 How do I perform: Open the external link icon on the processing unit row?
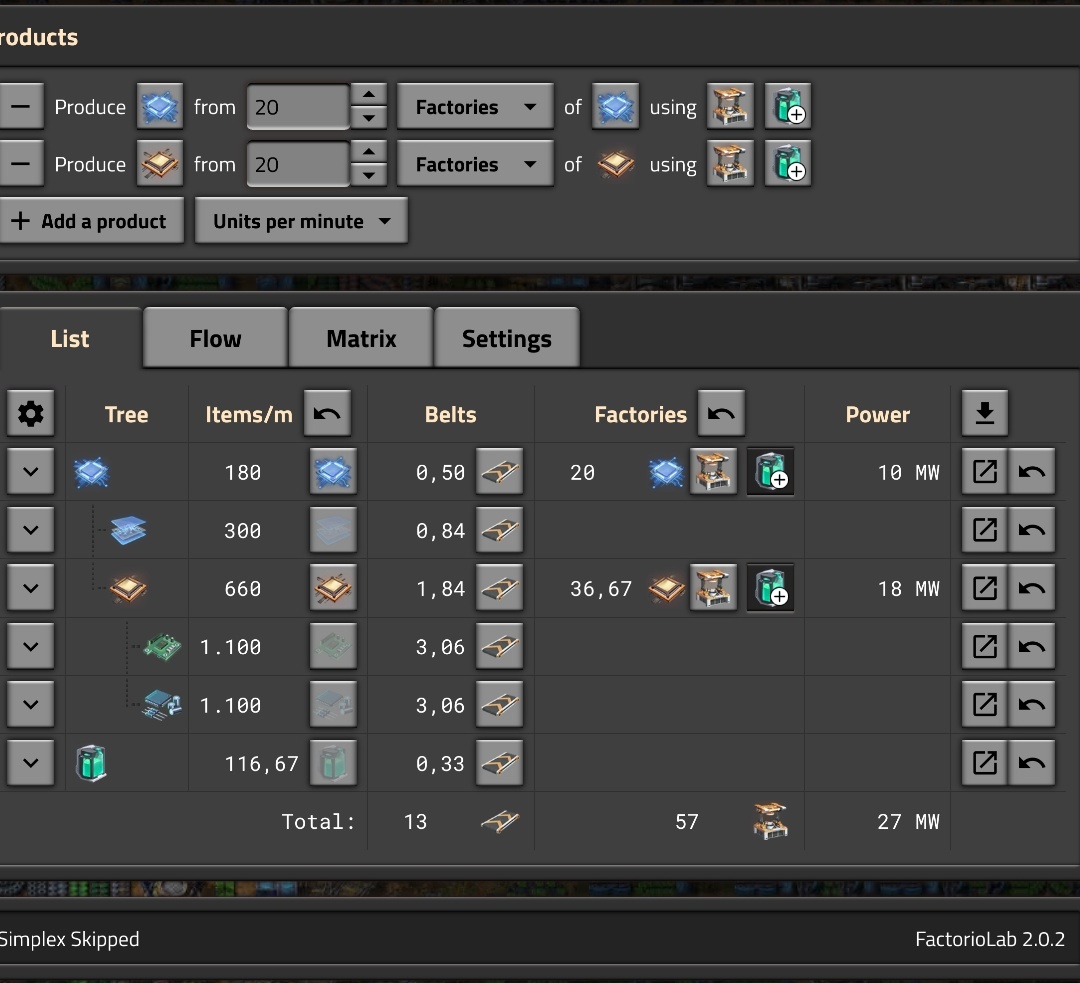tap(983, 472)
